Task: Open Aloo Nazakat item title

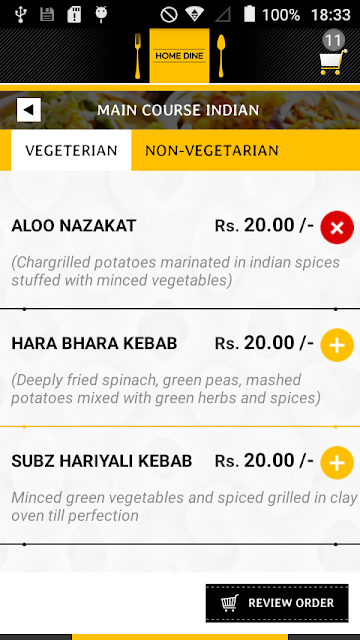Action: click(x=73, y=226)
